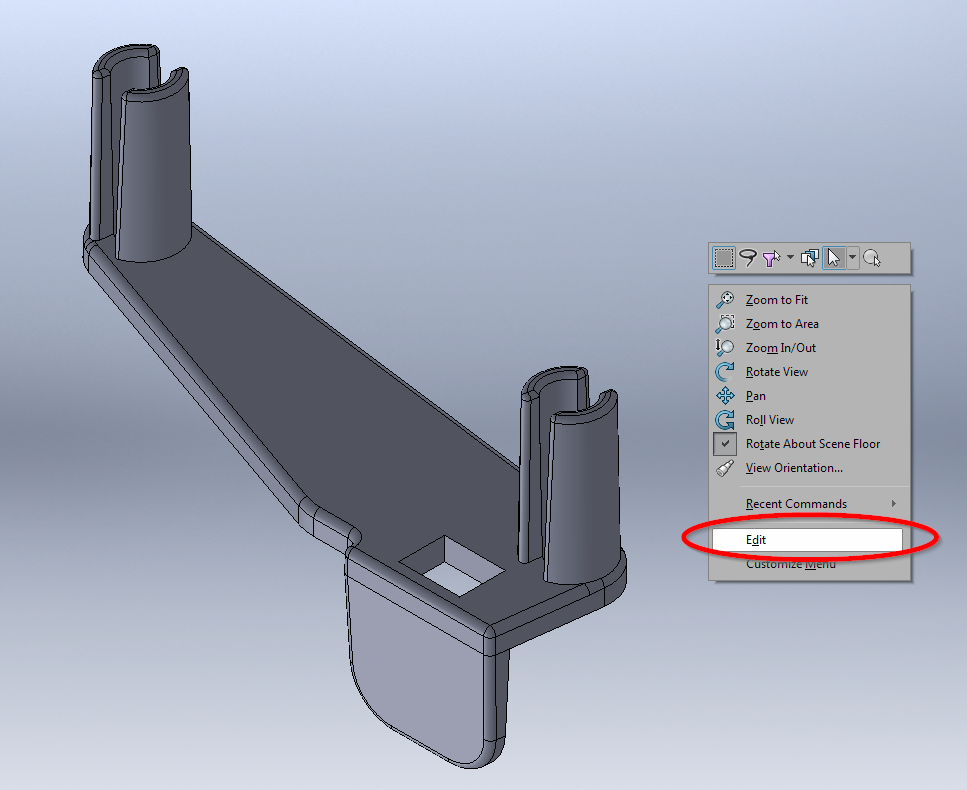Choose Customize Menu option

[809, 564]
